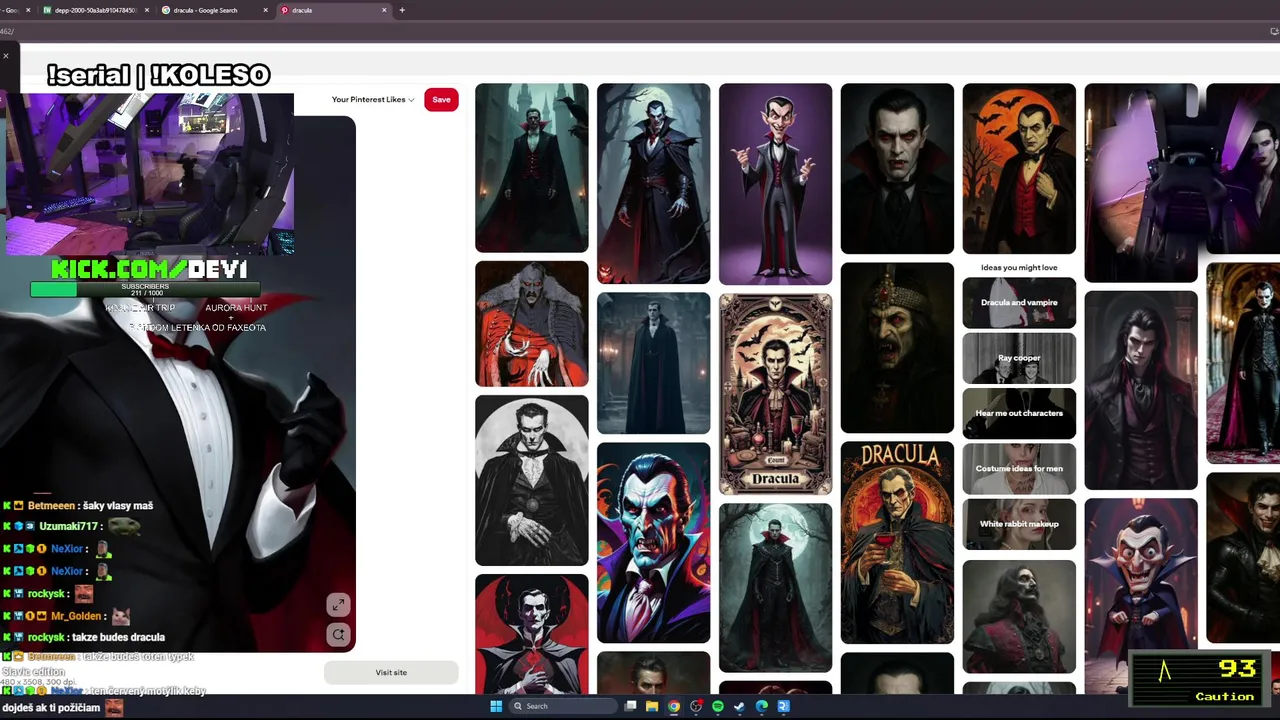Open Steam from the taskbar

(740, 706)
